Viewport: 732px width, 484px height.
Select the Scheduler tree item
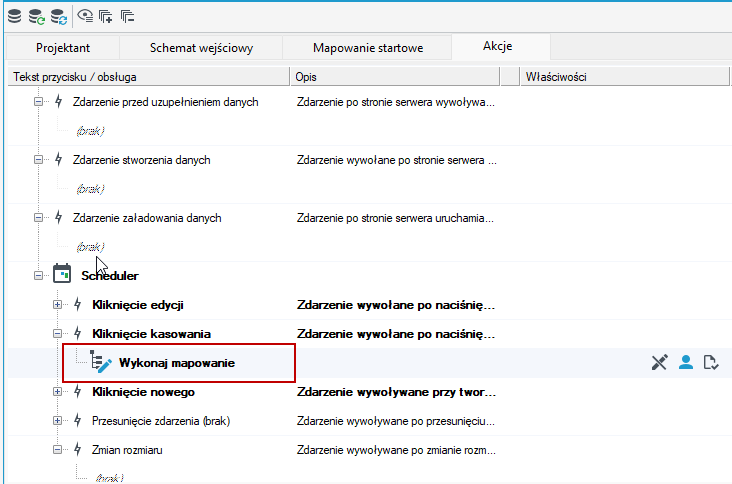point(110,276)
